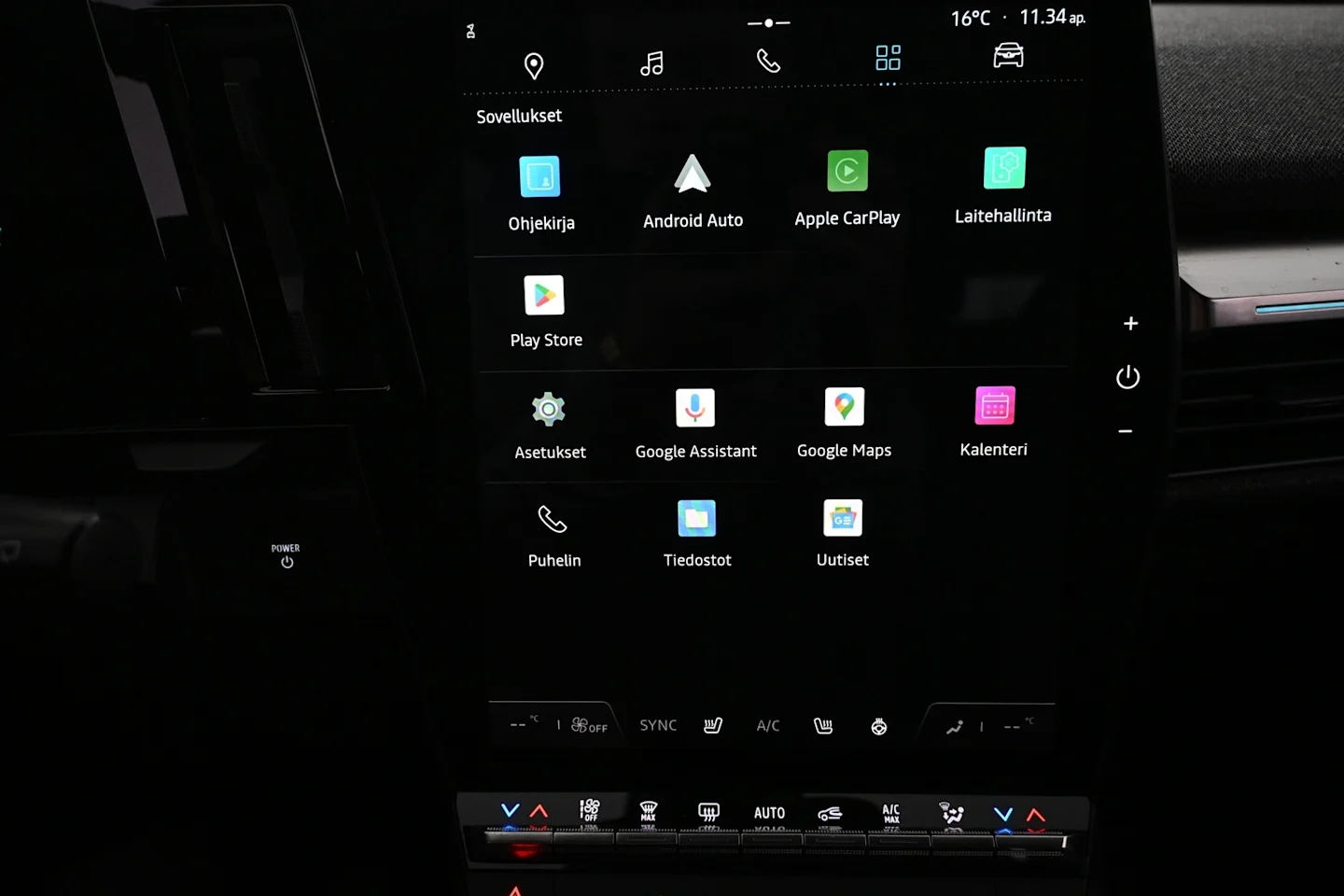Activate A/C MAX cooling

(x=891, y=813)
